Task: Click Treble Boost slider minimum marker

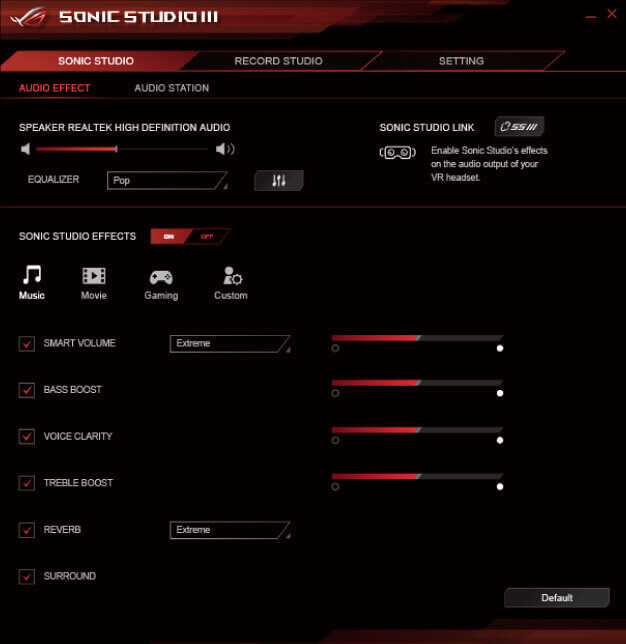Action: click(x=335, y=487)
